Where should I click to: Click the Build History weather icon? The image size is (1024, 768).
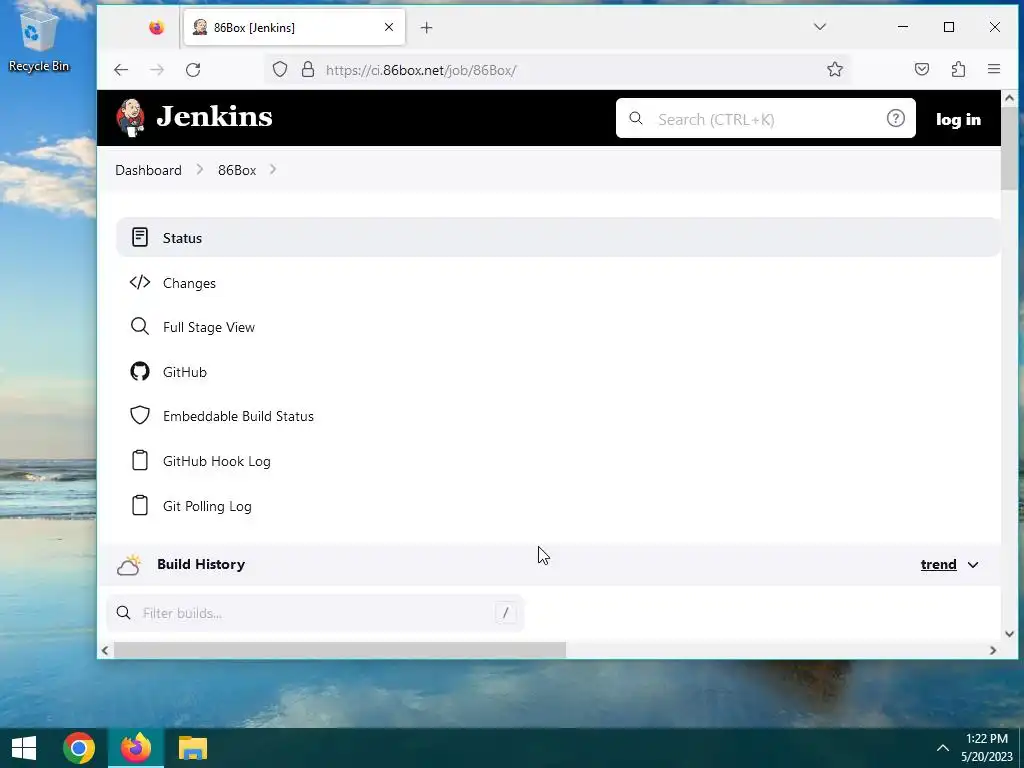tap(129, 565)
